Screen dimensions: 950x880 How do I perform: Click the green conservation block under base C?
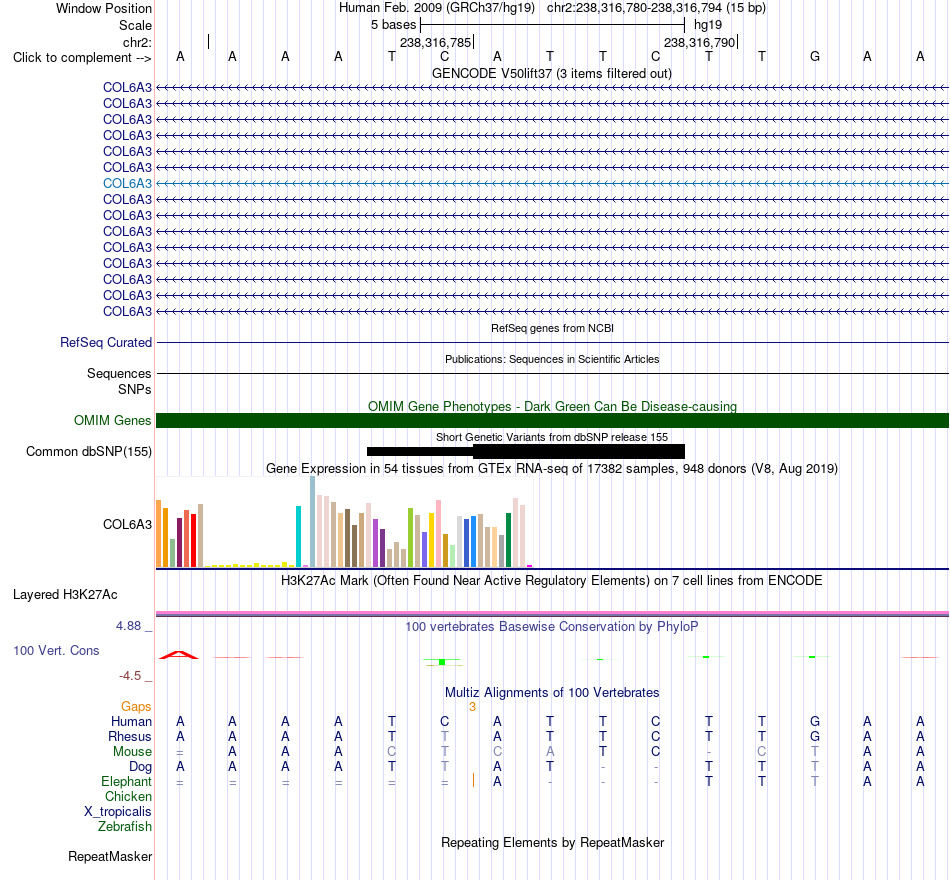(442, 662)
